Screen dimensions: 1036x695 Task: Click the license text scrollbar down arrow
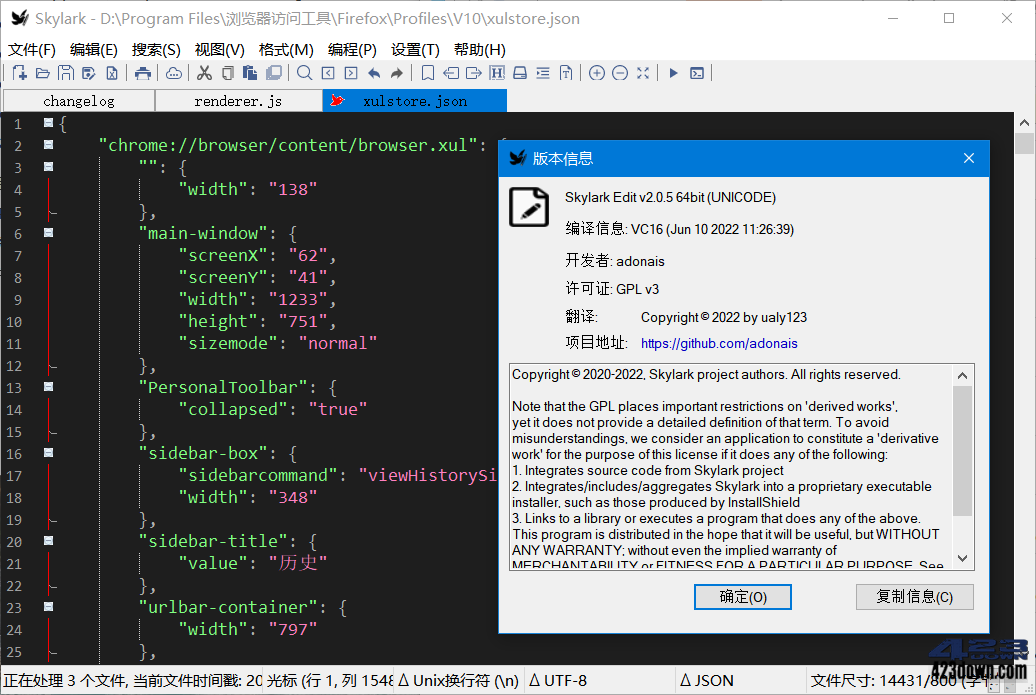pyautogui.click(x=961, y=557)
